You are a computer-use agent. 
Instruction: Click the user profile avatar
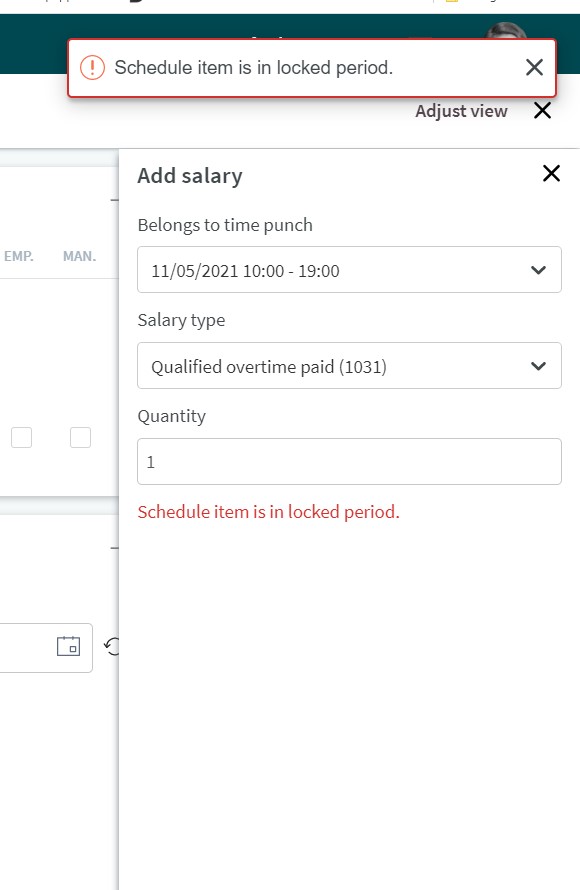pyautogui.click(x=505, y=31)
